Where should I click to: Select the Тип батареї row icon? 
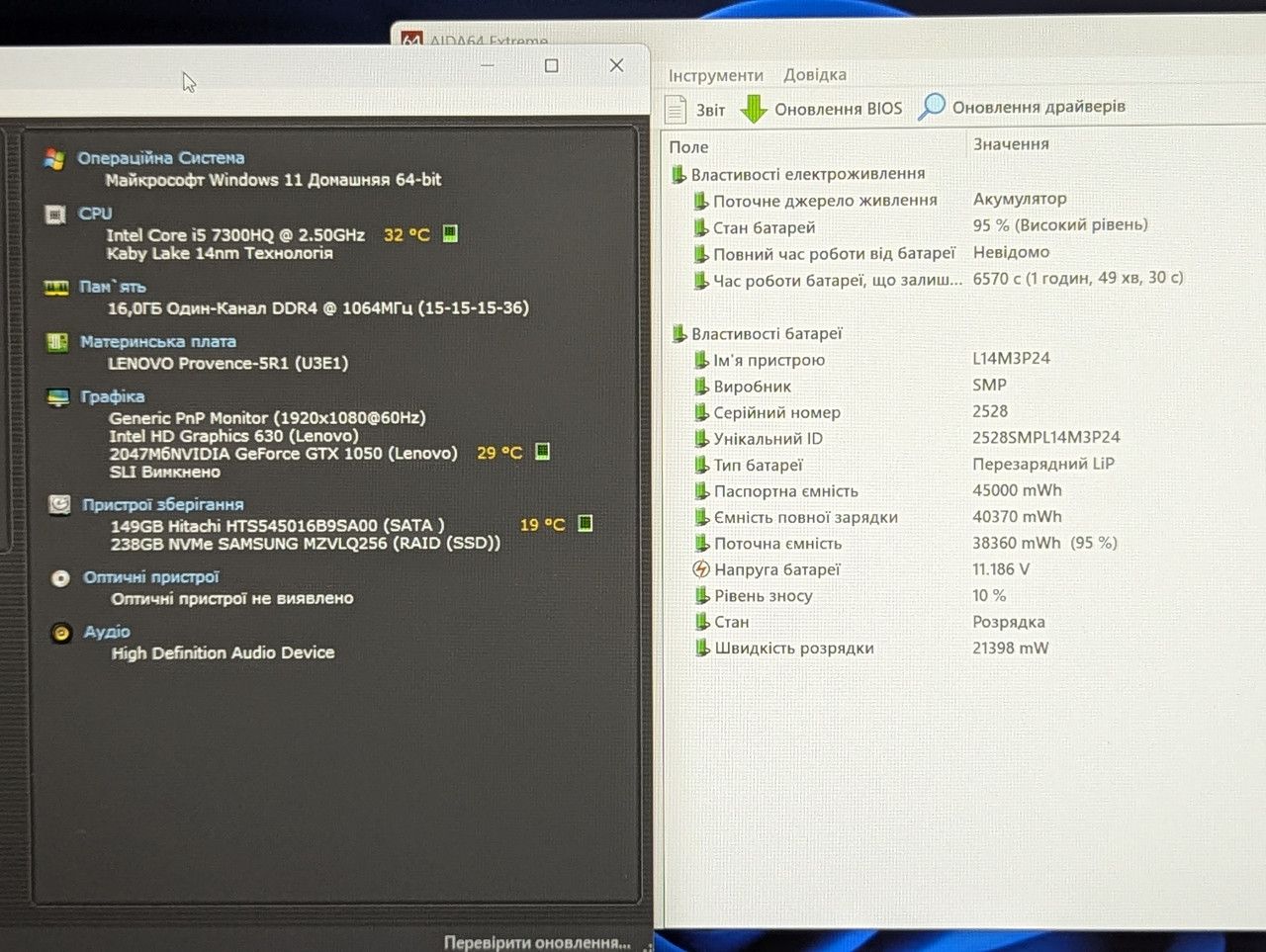701,465
